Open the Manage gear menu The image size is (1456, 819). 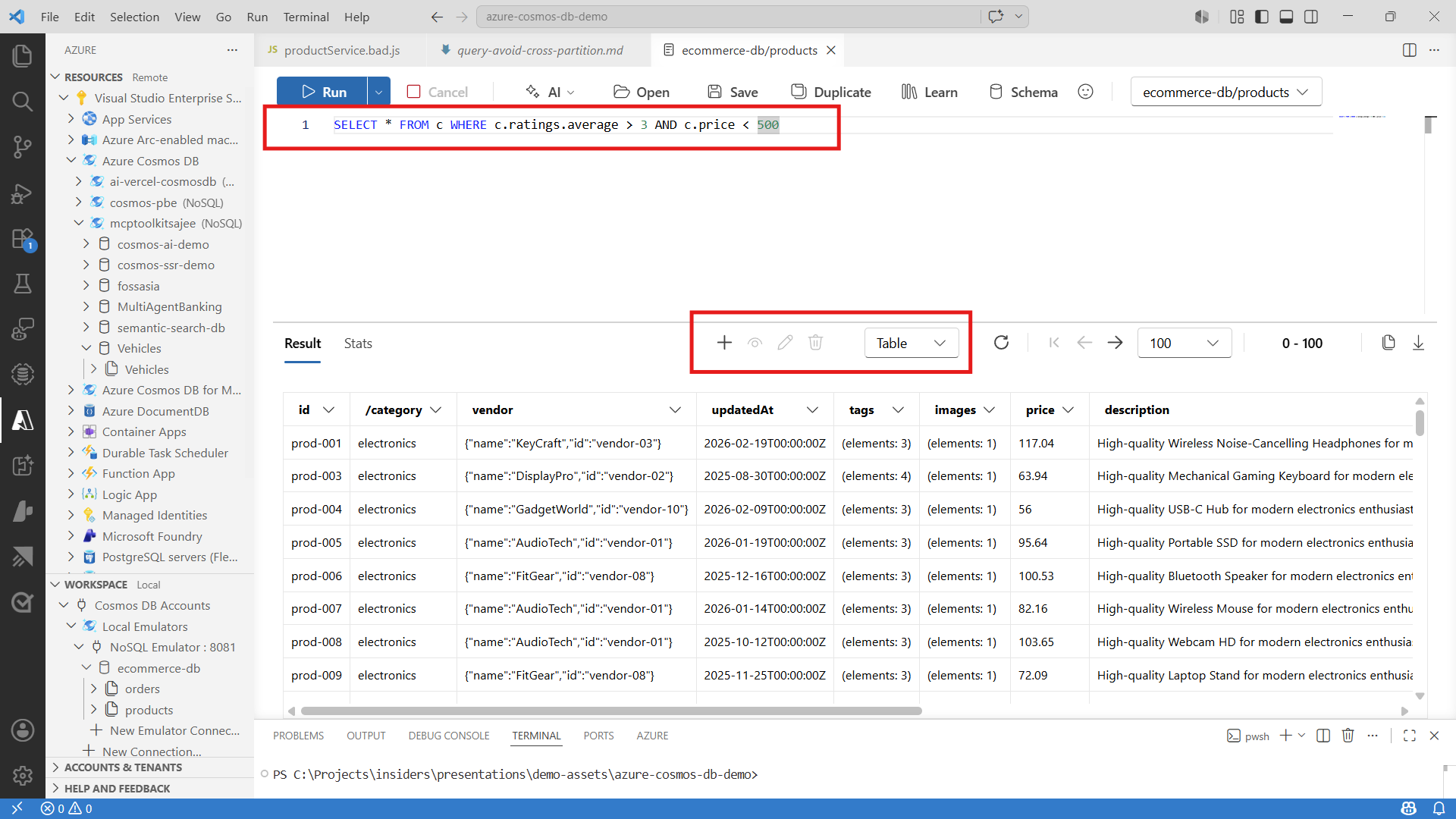pos(23,775)
